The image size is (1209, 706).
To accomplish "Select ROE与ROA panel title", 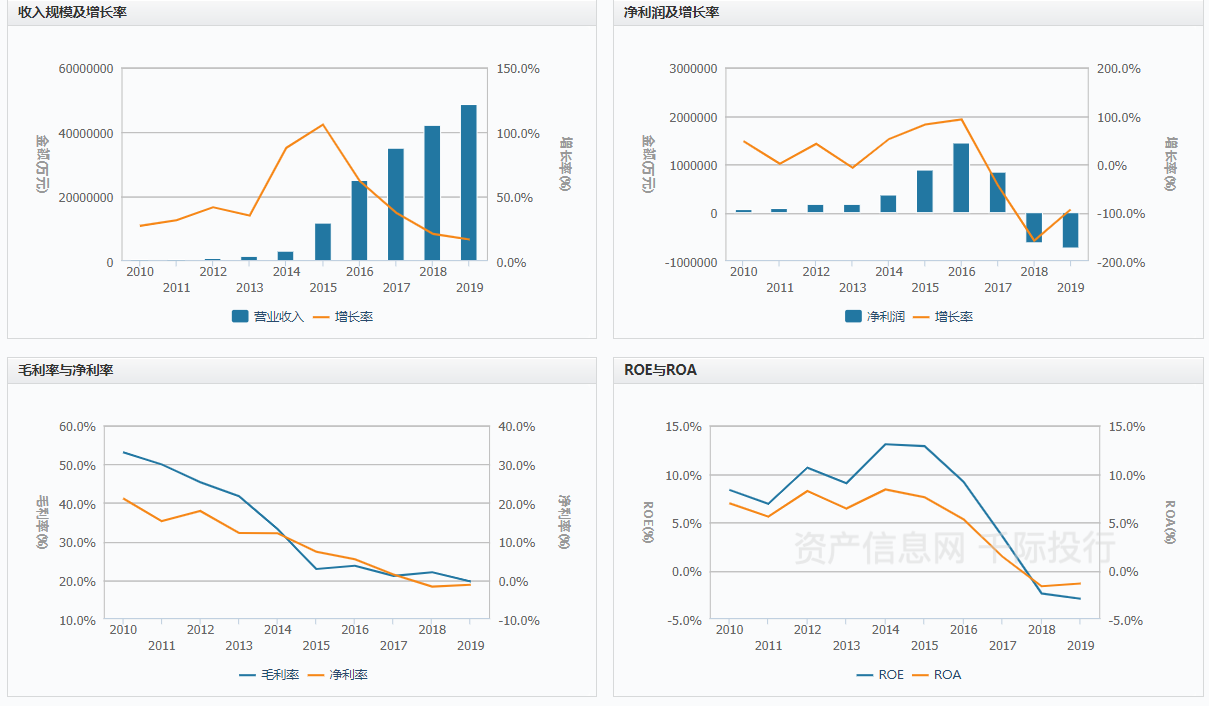I will [x=660, y=370].
